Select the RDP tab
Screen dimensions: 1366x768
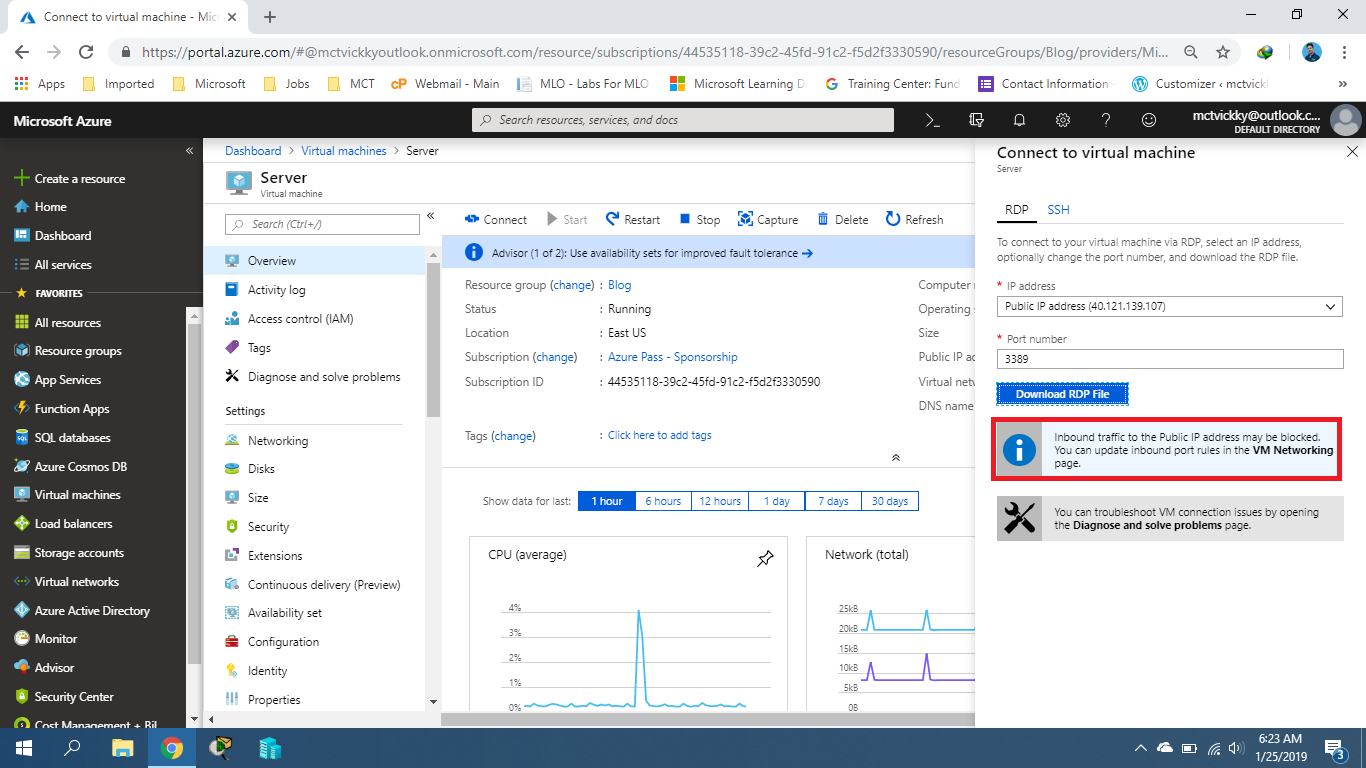coord(1016,210)
